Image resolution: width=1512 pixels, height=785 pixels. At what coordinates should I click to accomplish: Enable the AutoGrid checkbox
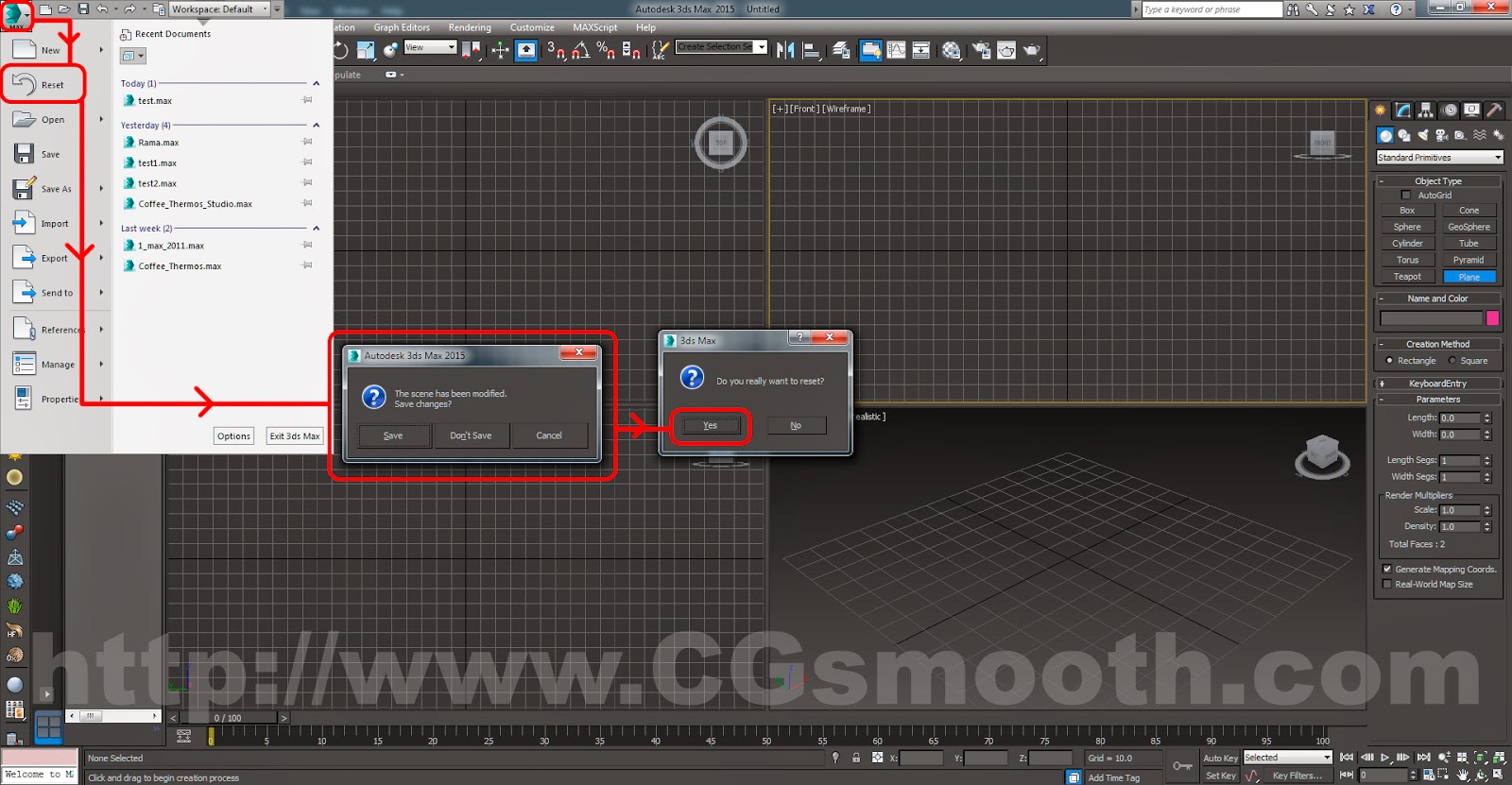pos(1405,196)
